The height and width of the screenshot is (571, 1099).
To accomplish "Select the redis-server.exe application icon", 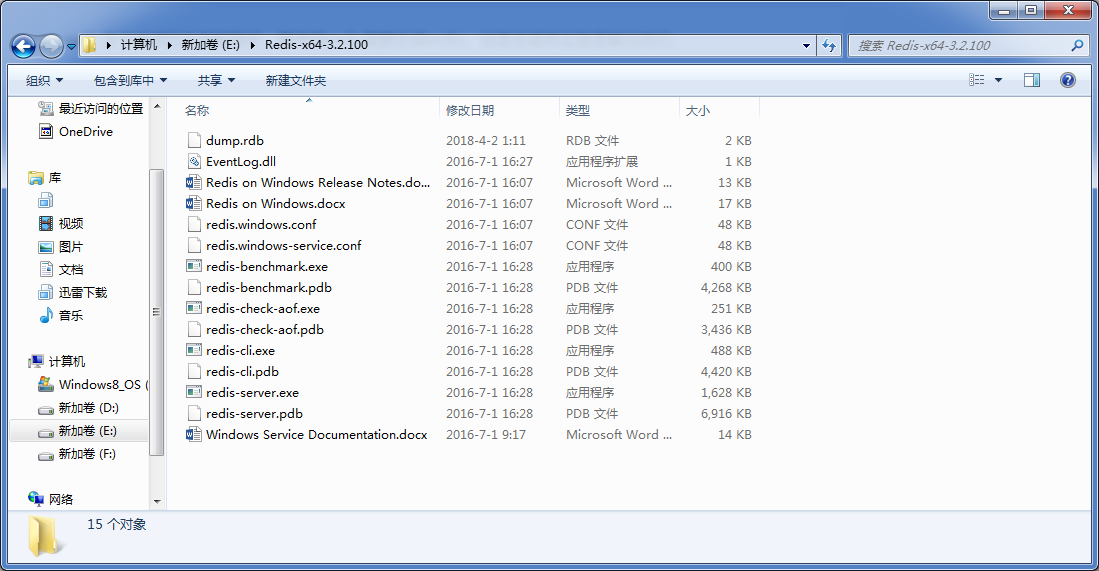I will tap(193, 392).
